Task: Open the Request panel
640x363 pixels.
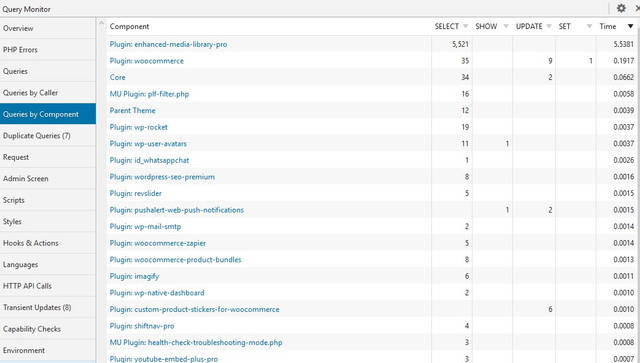Action: pos(48,157)
